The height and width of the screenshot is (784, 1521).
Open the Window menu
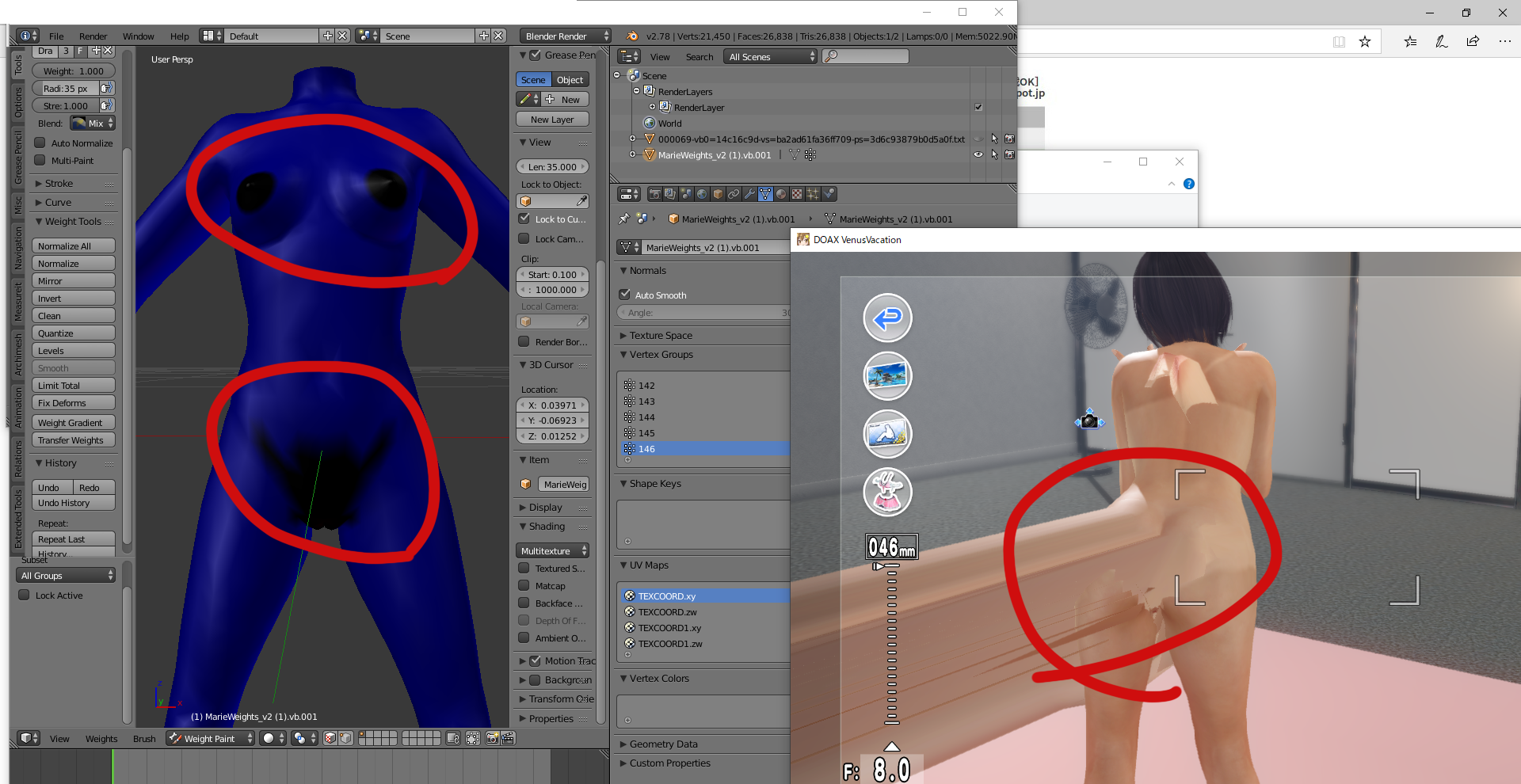(x=138, y=36)
